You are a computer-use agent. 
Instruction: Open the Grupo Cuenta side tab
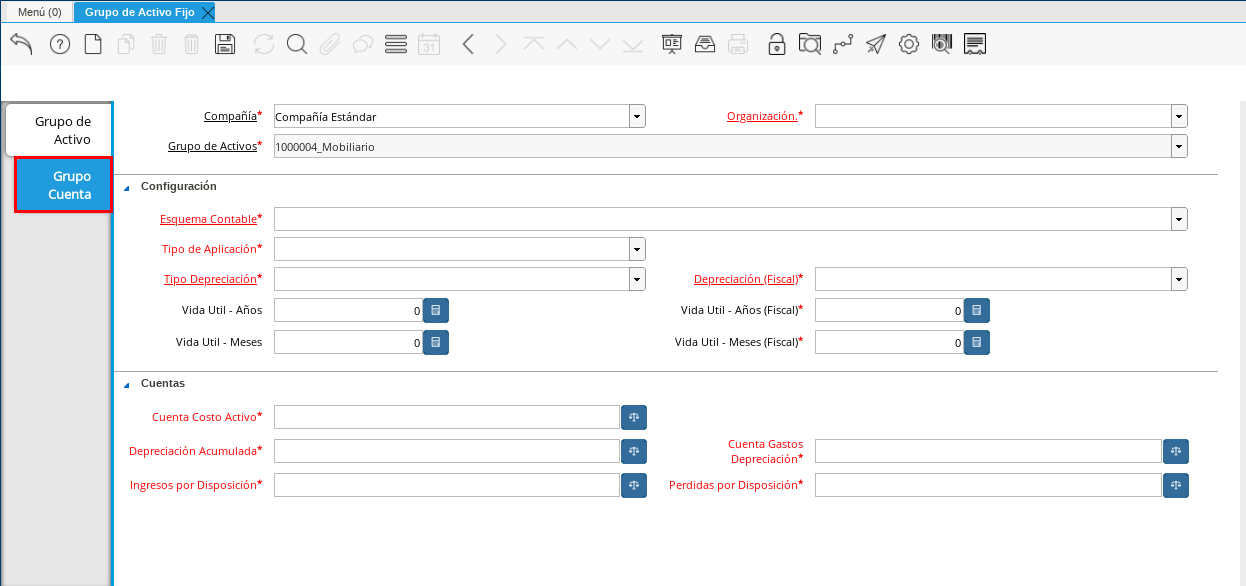click(x=63, y=185)
